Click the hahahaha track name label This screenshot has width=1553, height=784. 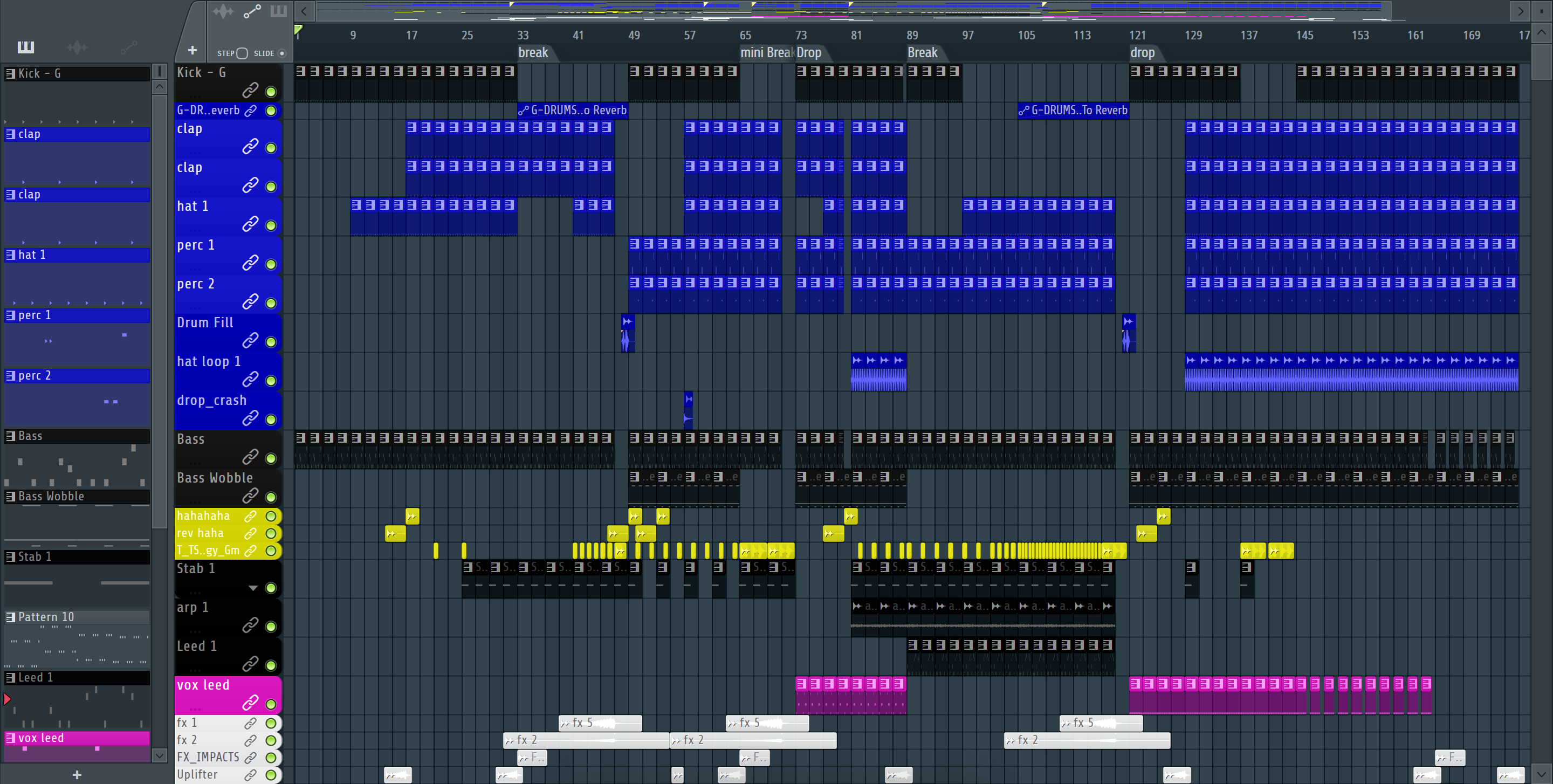203,516
